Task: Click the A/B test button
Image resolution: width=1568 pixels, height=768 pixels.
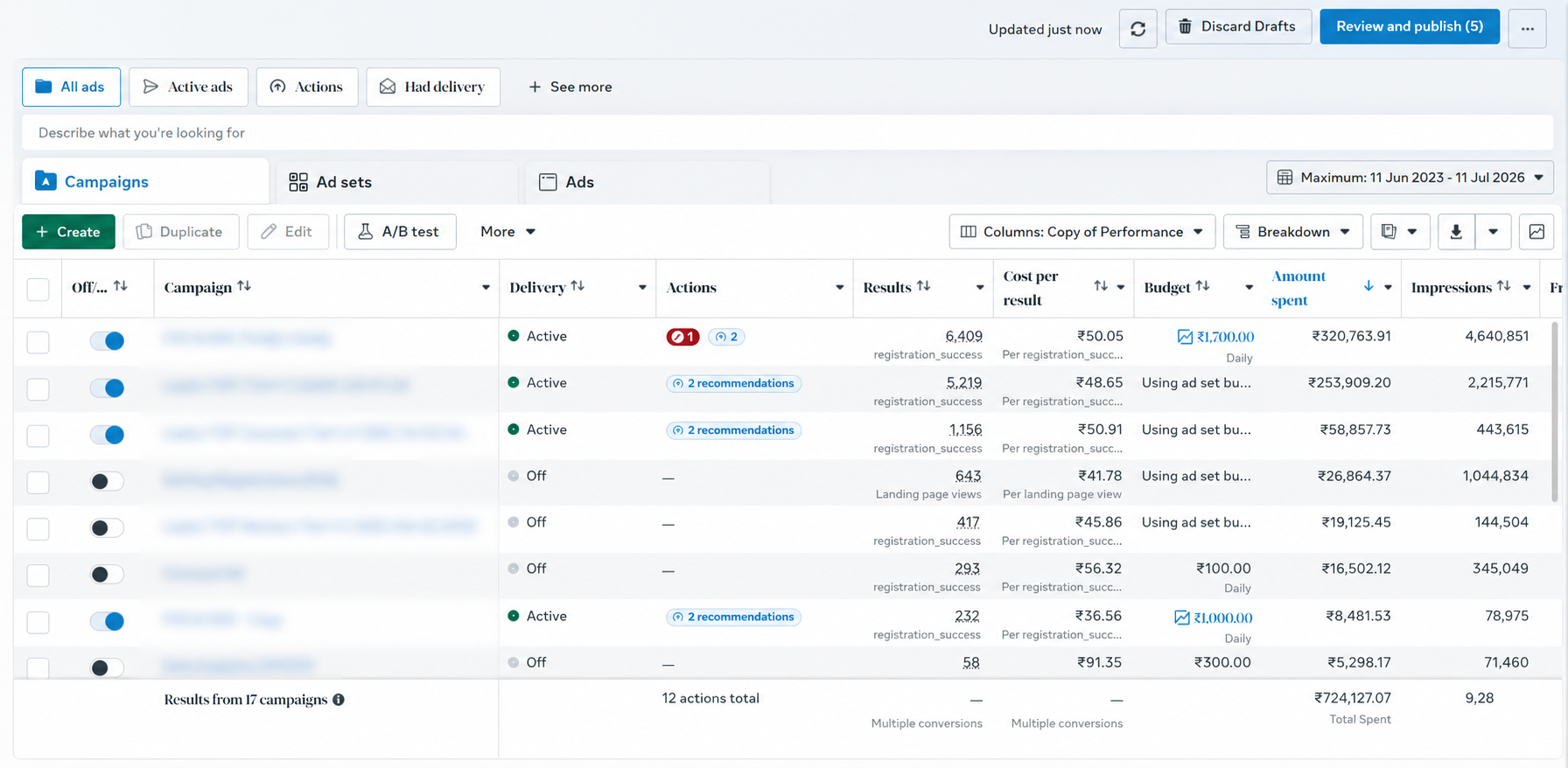Action: (x=400, y=232)
